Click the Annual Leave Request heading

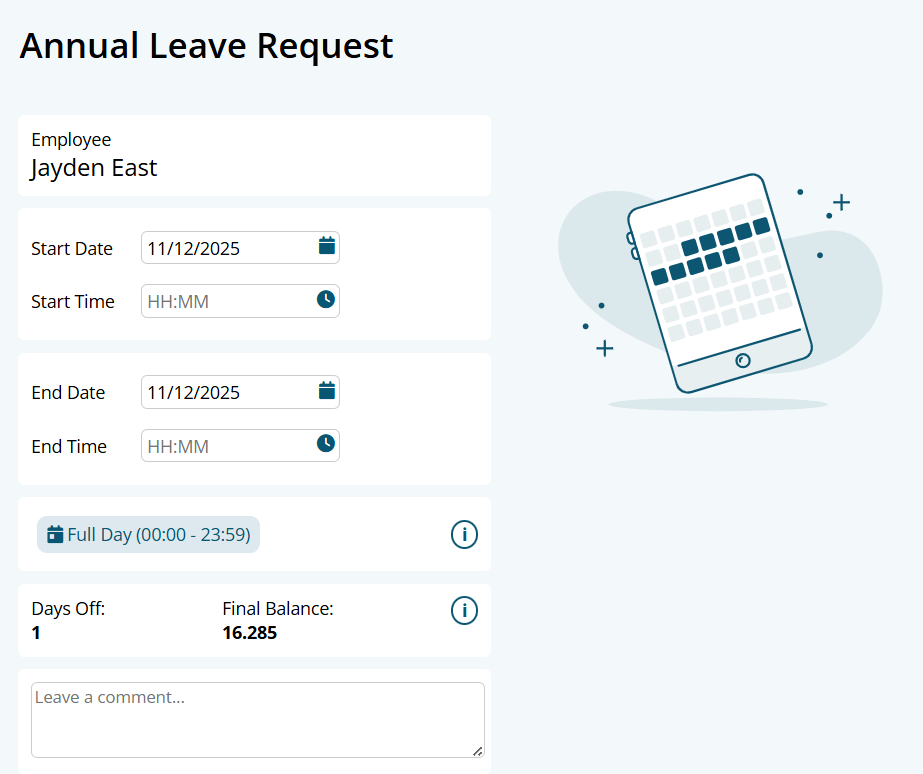[206, 46]
